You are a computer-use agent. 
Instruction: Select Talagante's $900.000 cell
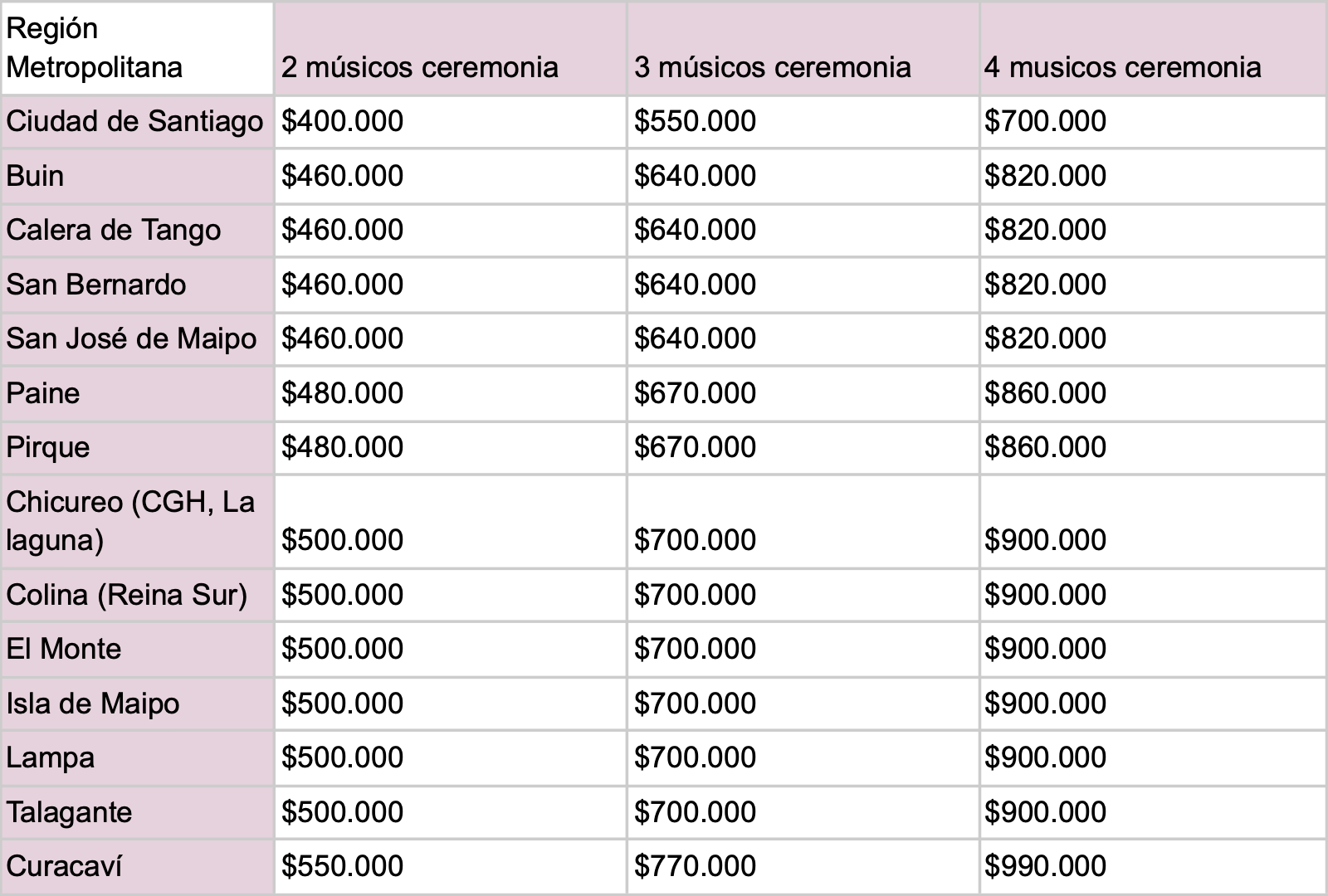tap(1153, 813)
